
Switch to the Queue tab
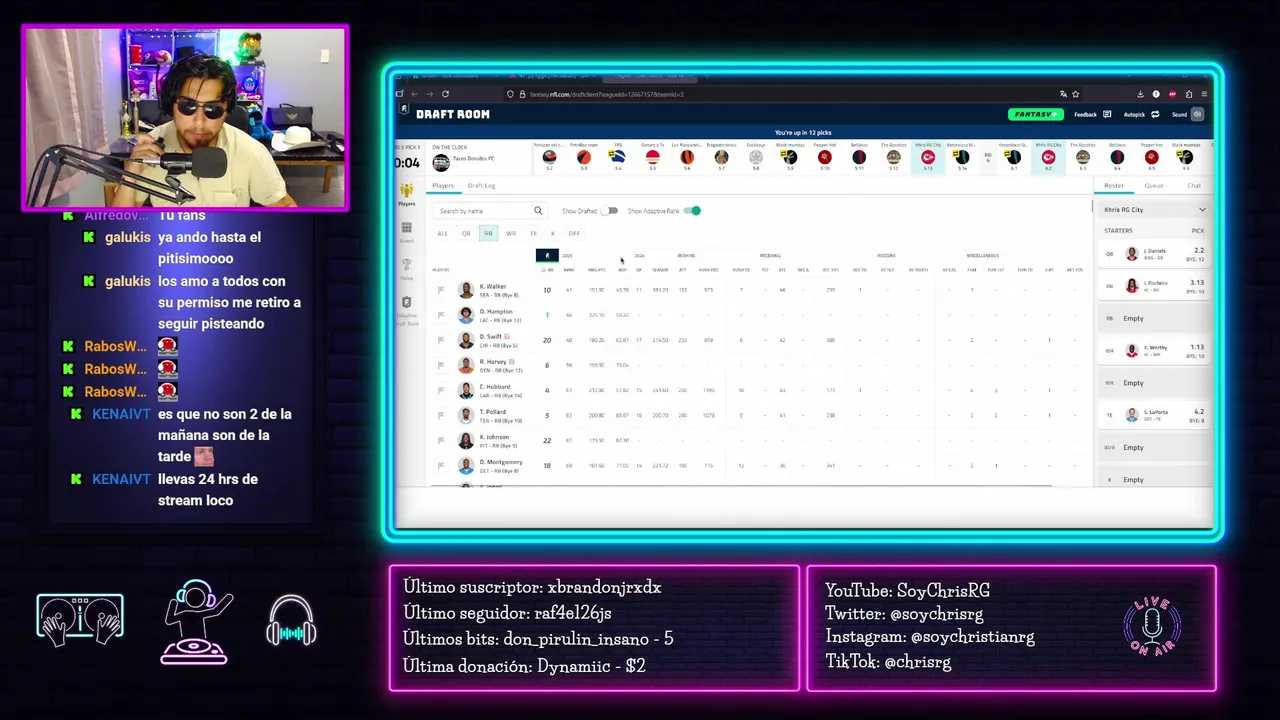1154,185
